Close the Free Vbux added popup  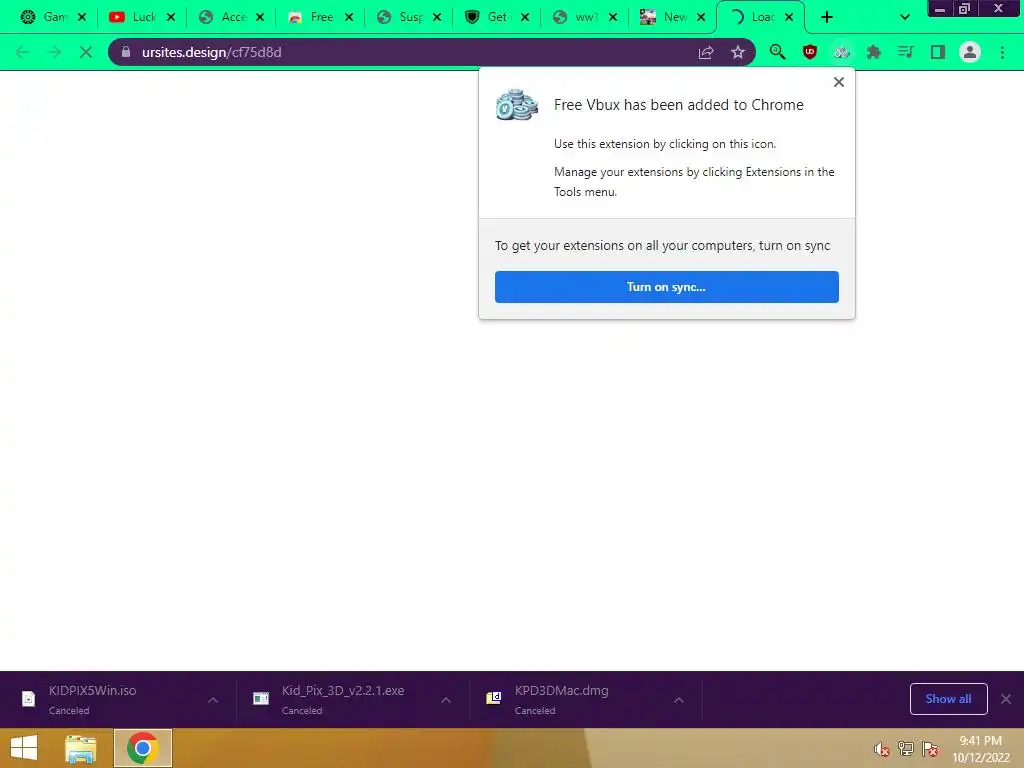coord(839,82)
